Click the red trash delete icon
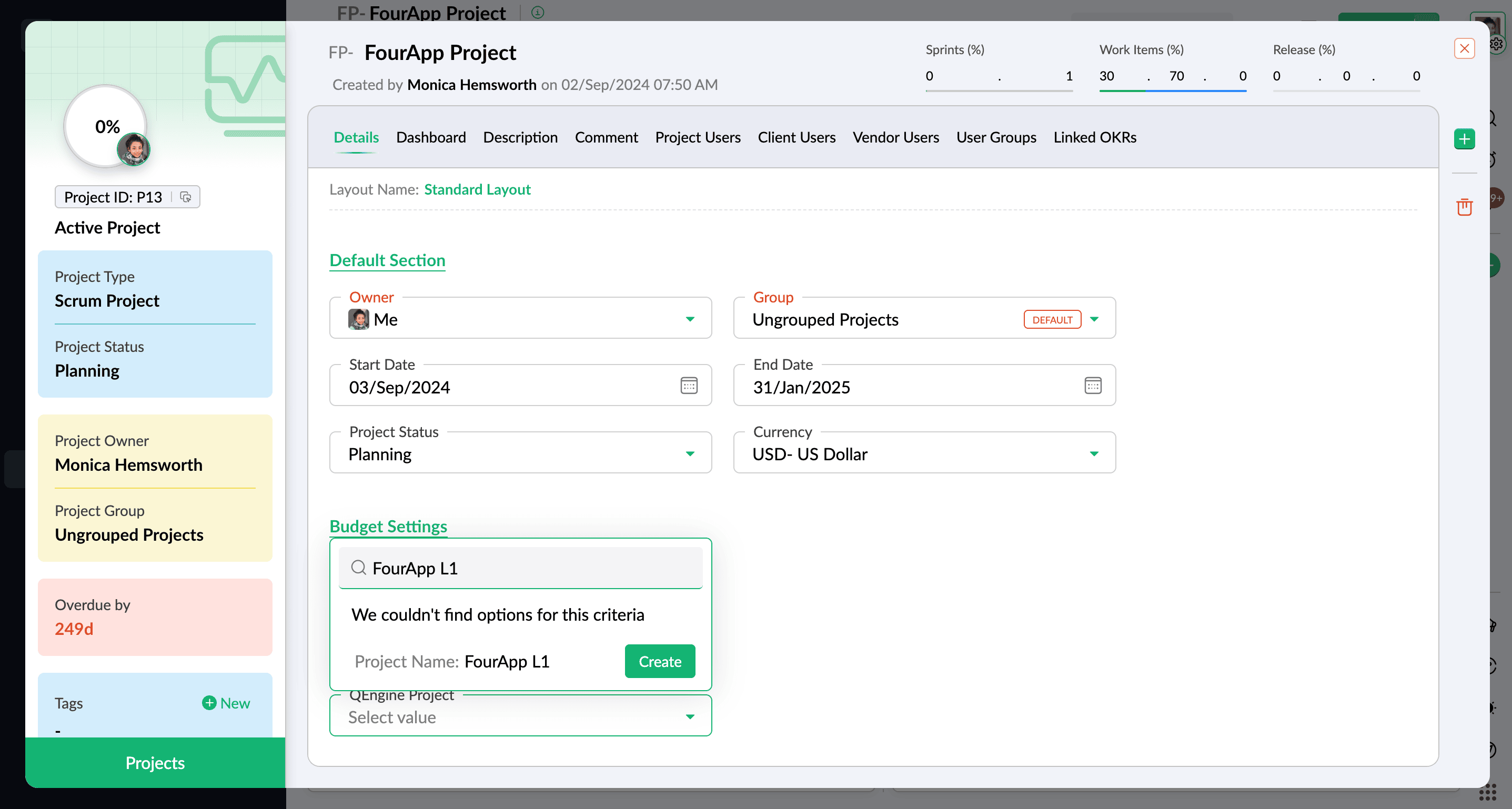Image resolution: width=1512 pixels, height=809 pixels. [x=1464, y=207]
